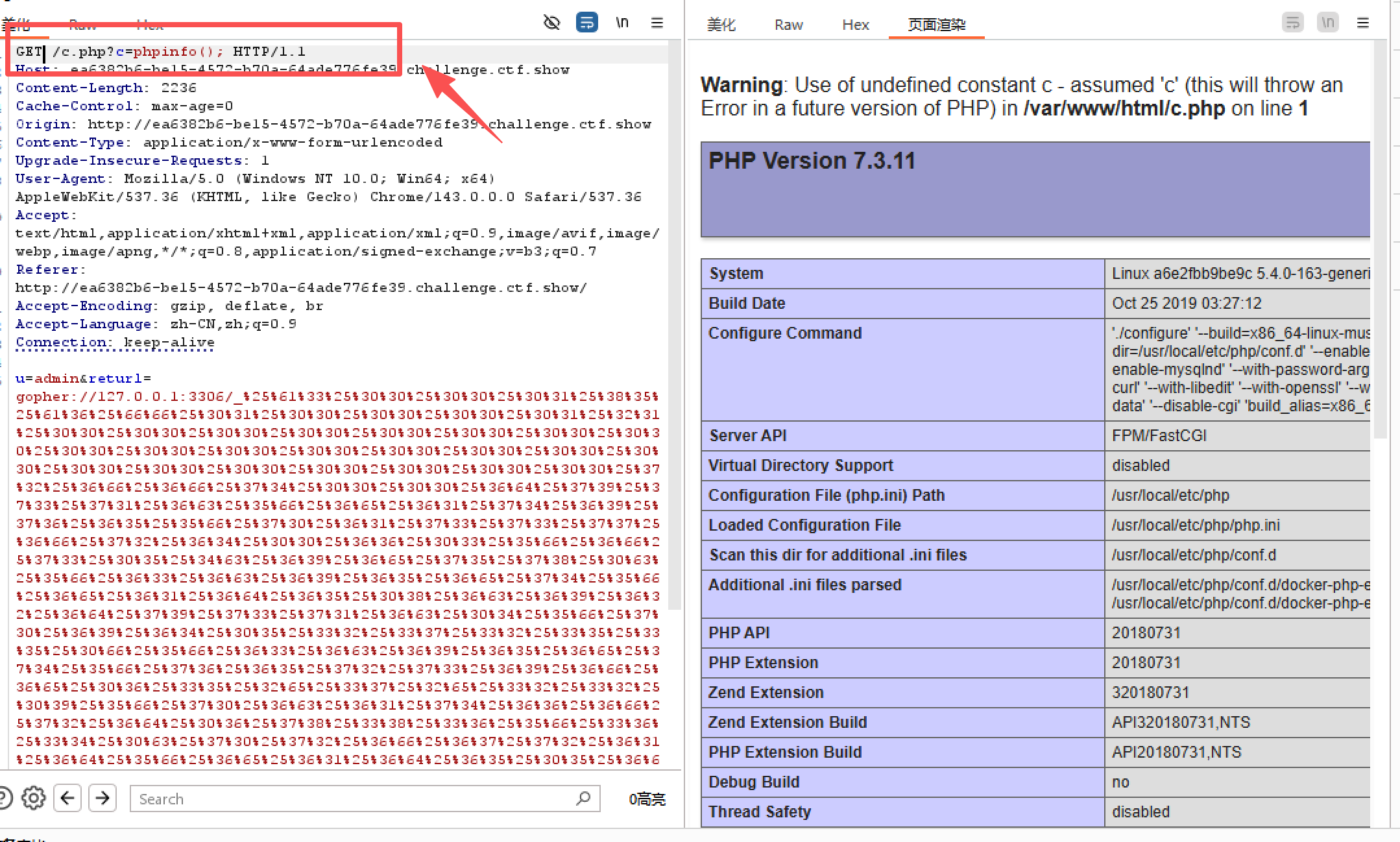Switch response view to Raw tab
This screenshot has width=1400, height=842.
click(x=789, y=25)
